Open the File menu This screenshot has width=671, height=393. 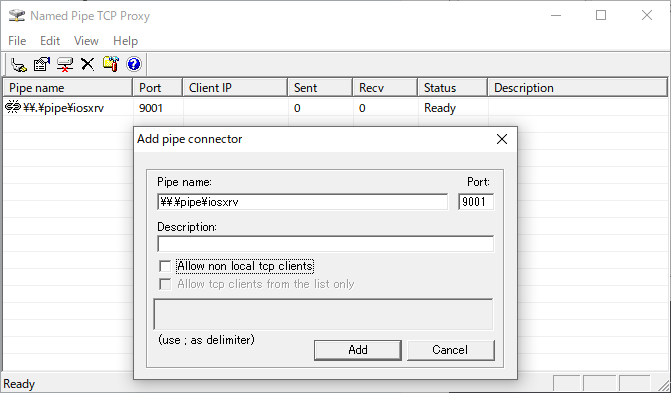pos(17,41)
